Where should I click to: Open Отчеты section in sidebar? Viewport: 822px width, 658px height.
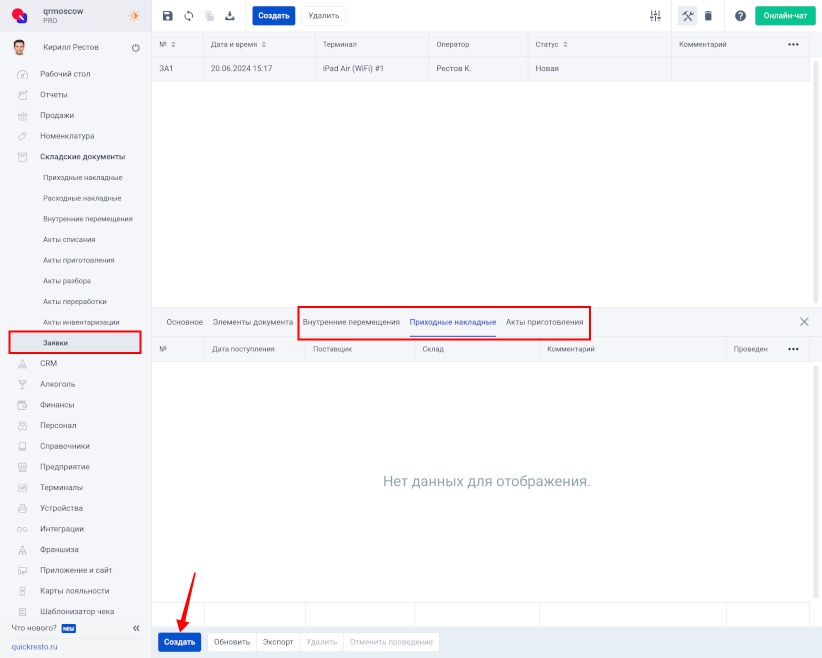tap(53, 94)
